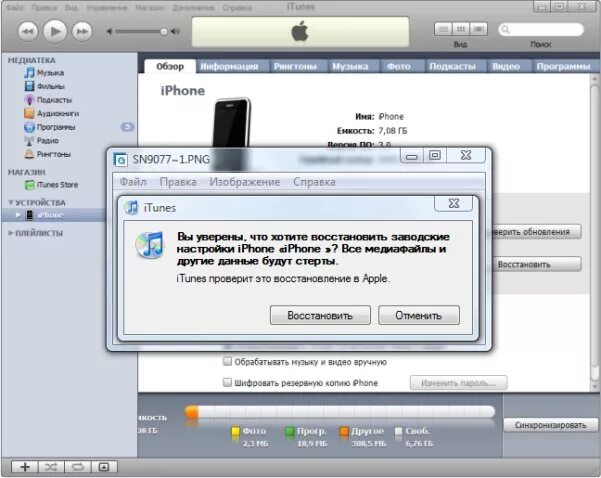The height and width of the screenshot is (478, 601).
Task: Click Отменить in the iTunes dialog
Action: [x=419, y=315]
